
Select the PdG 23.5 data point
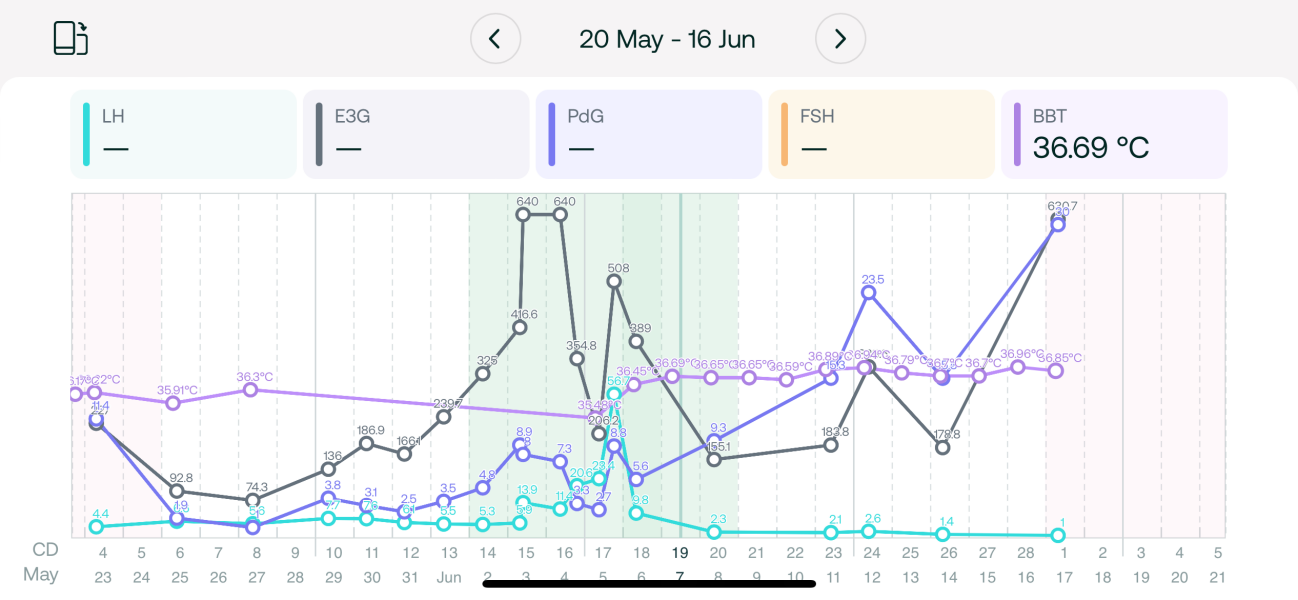pyautogui.click(x=870, y=292)
